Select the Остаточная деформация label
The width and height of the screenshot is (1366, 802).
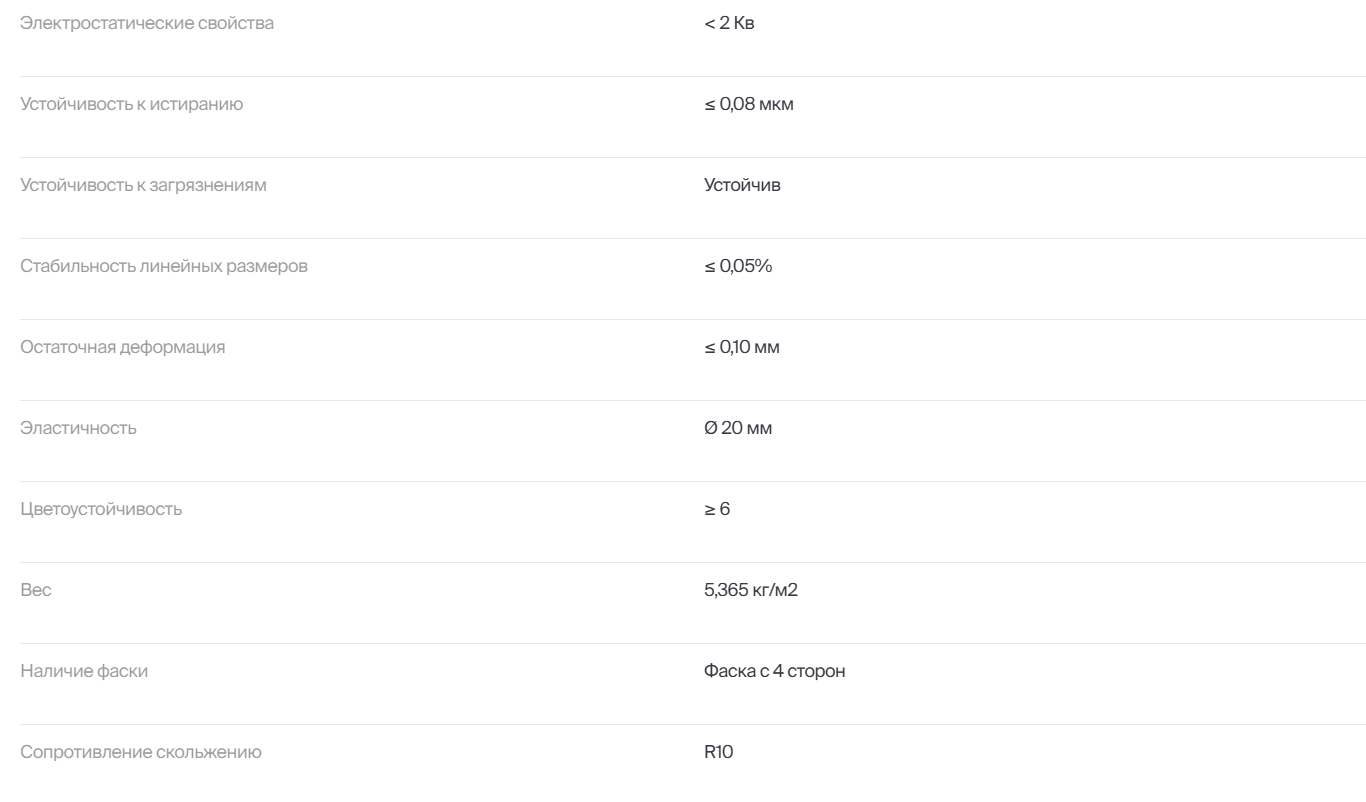(123, 348)
